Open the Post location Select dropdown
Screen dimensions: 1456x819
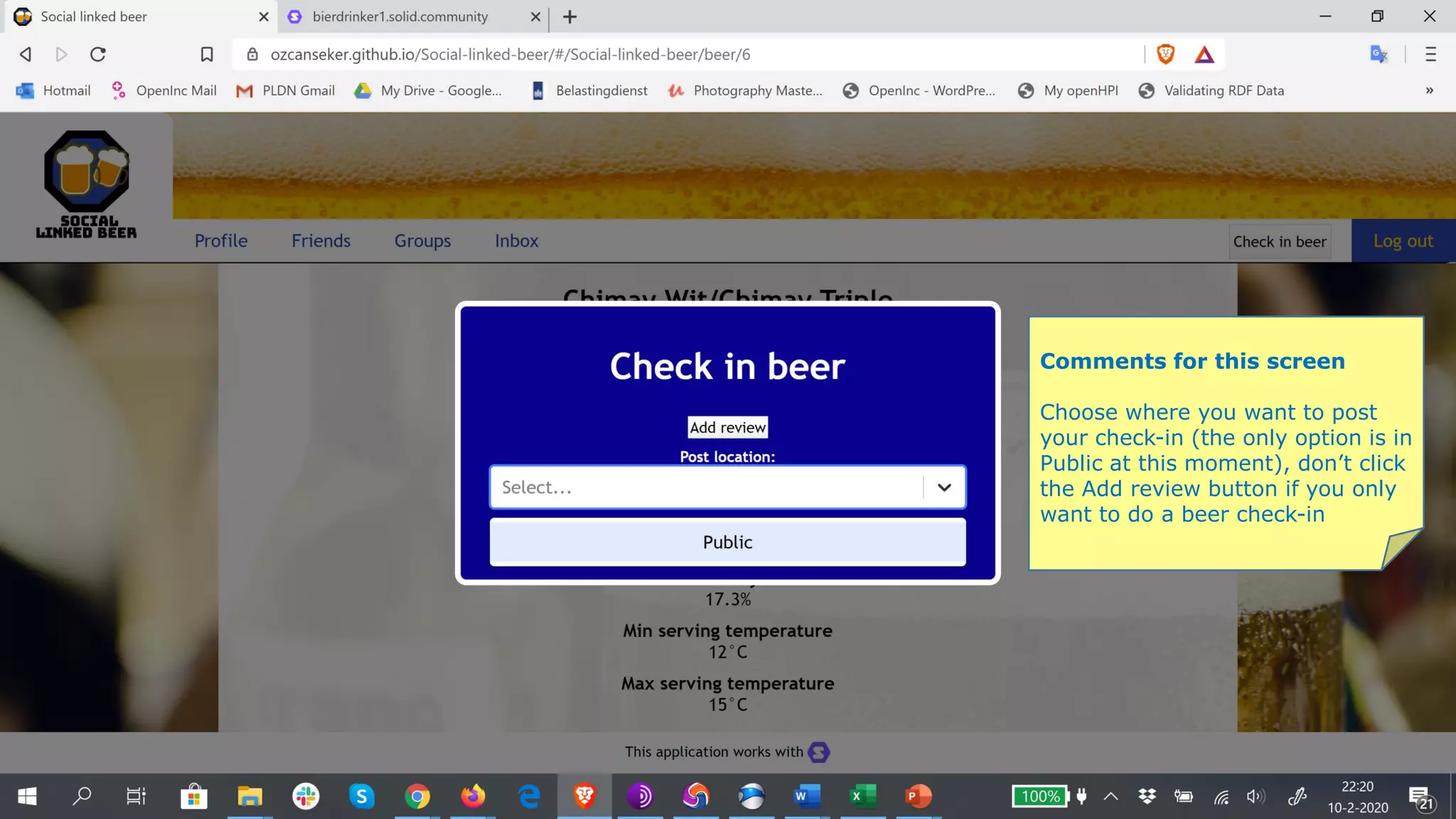(727, 487)
